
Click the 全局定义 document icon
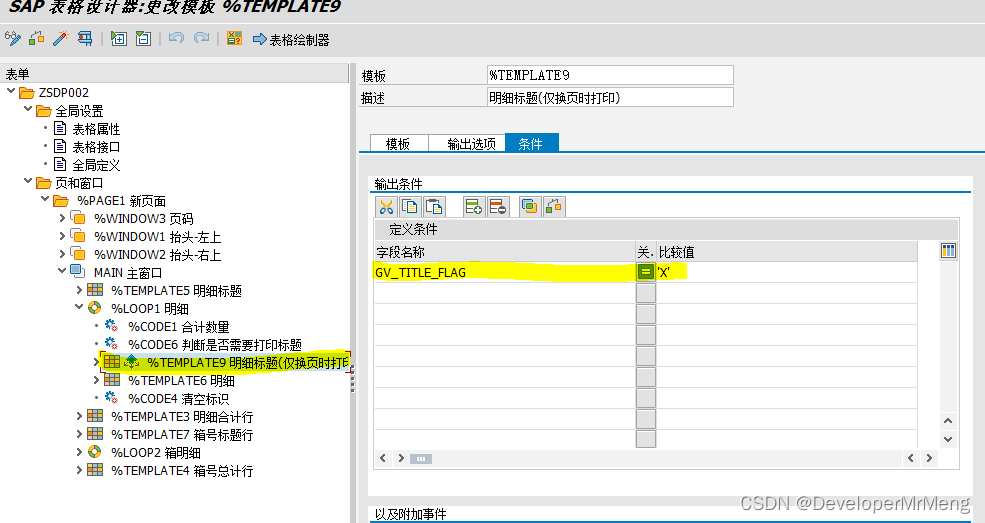[60, 164]
